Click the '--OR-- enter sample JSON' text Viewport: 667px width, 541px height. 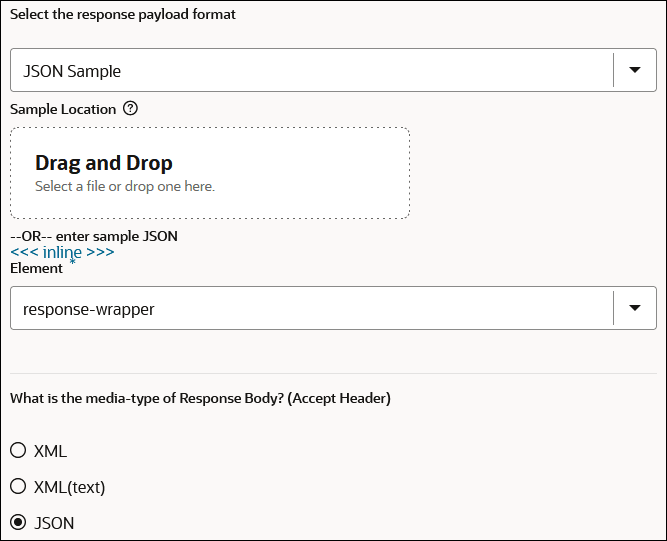tap(93, 236)
